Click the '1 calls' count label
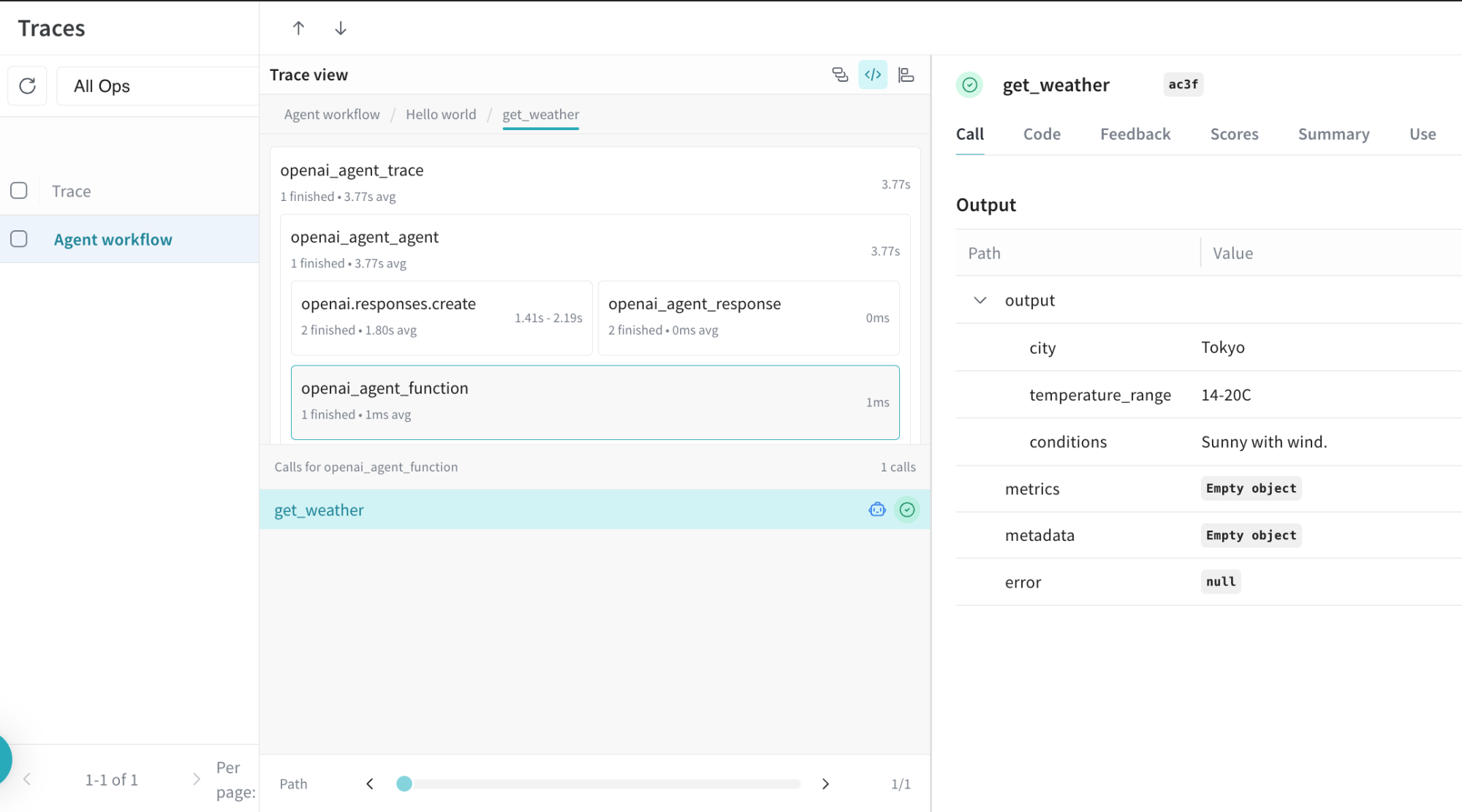Viewport: 1462px width, 812px height. pos(898,467)
